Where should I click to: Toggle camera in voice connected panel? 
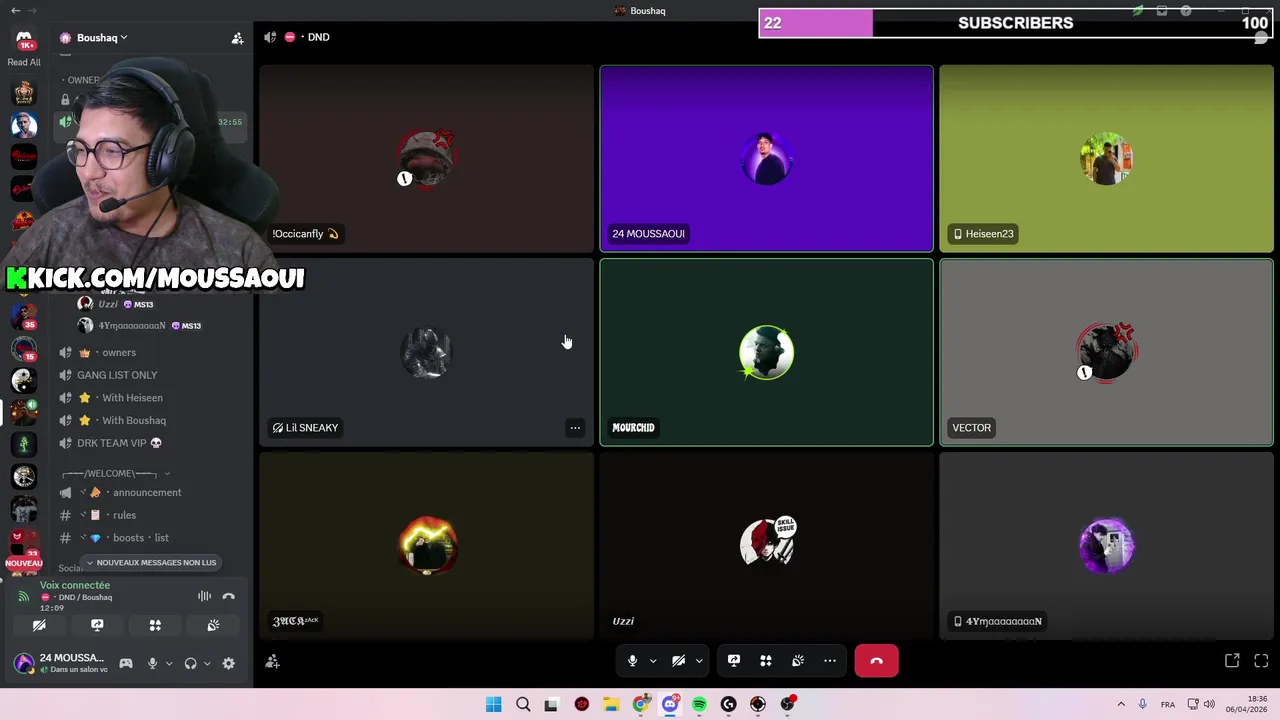click(39, 625)
